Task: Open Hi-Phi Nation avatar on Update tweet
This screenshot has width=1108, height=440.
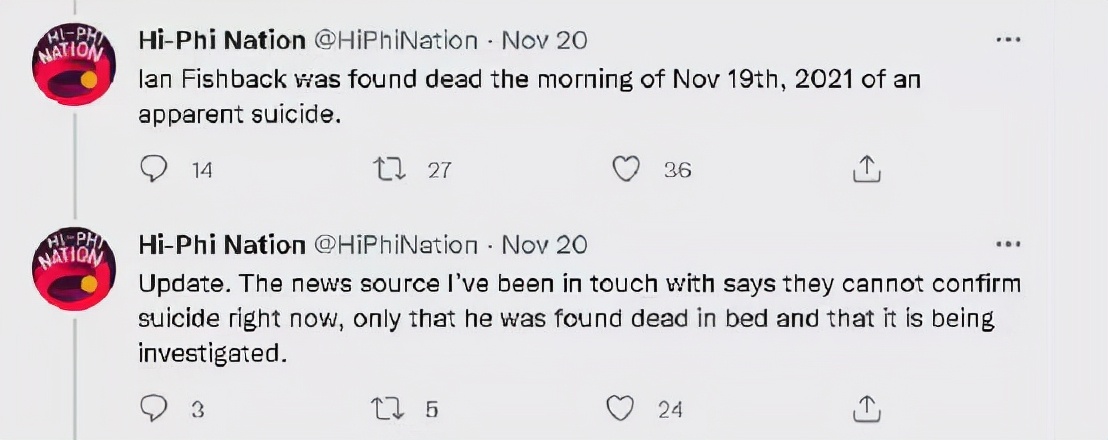Action: [75, 268]
